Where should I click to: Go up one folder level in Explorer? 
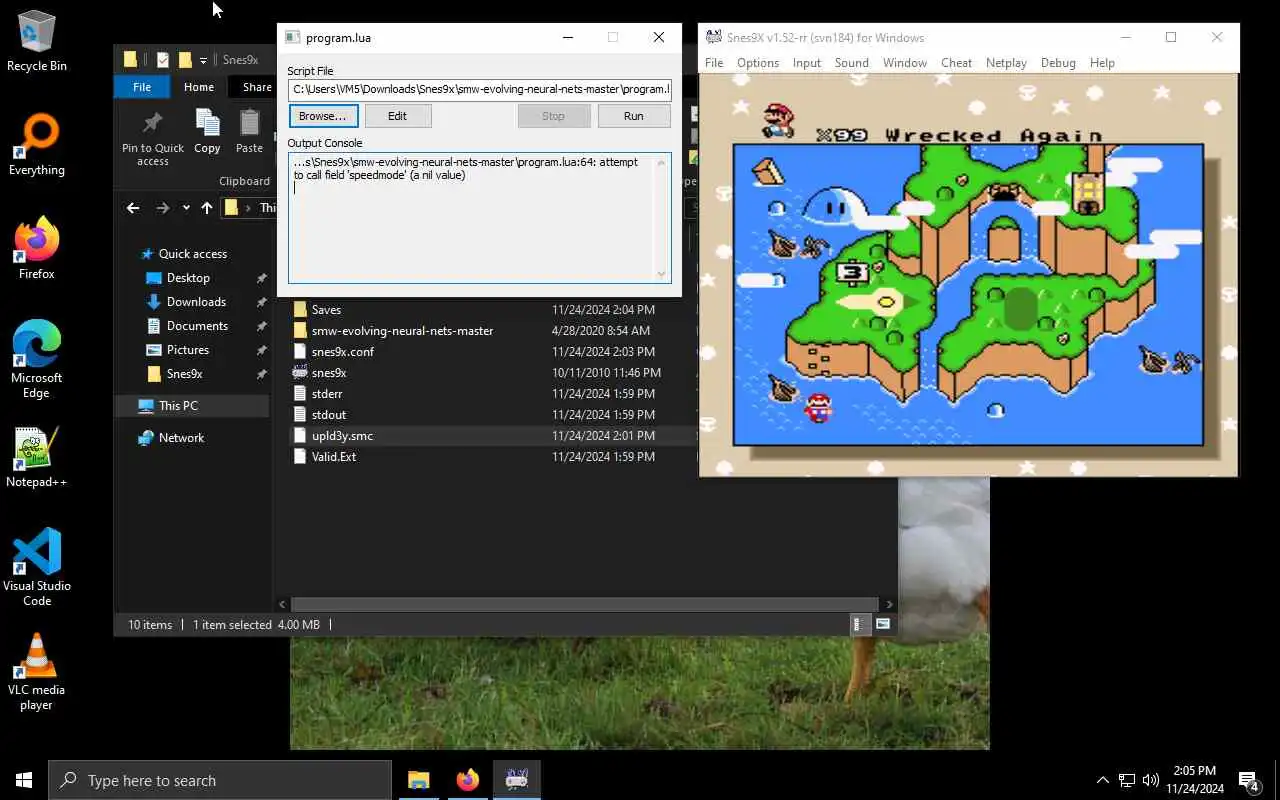(x=207, y=208)
